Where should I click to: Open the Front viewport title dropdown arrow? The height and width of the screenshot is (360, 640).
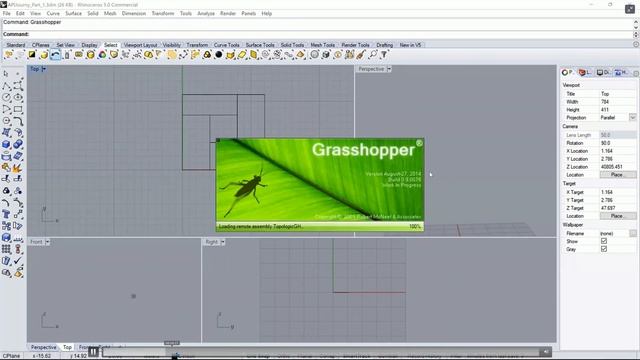[x=47, y=242]
